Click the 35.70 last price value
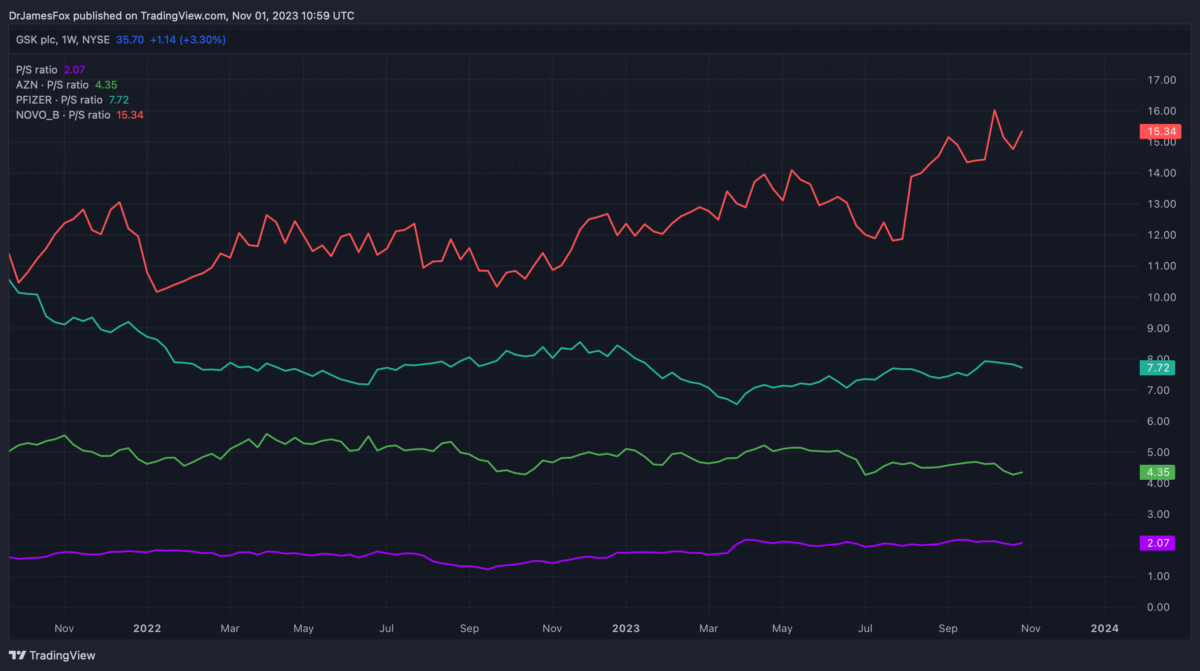Screen dimensions: 1200x671 click(x=130, y=40)
